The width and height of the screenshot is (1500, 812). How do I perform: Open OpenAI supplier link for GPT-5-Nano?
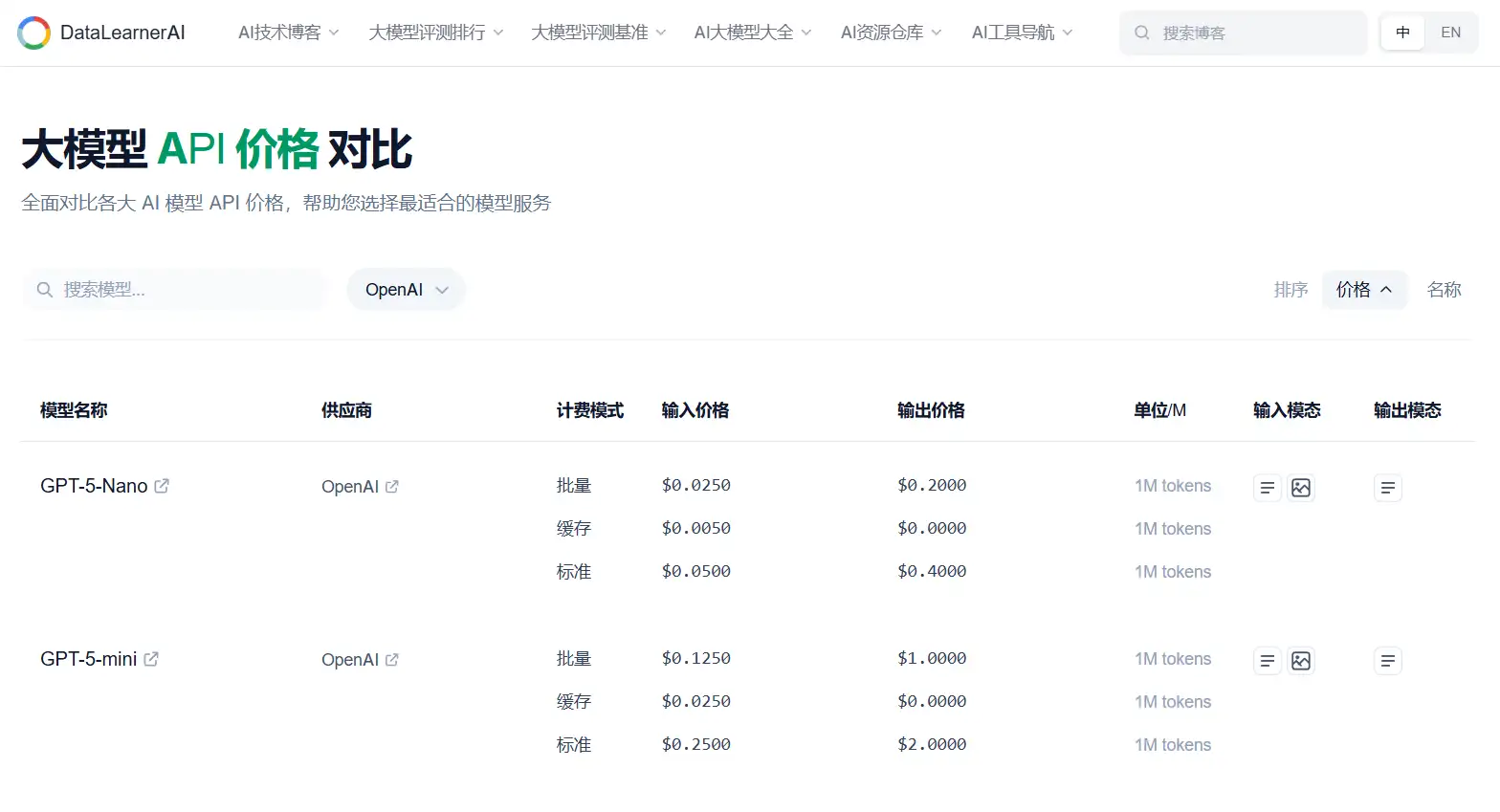pos(350,487)
